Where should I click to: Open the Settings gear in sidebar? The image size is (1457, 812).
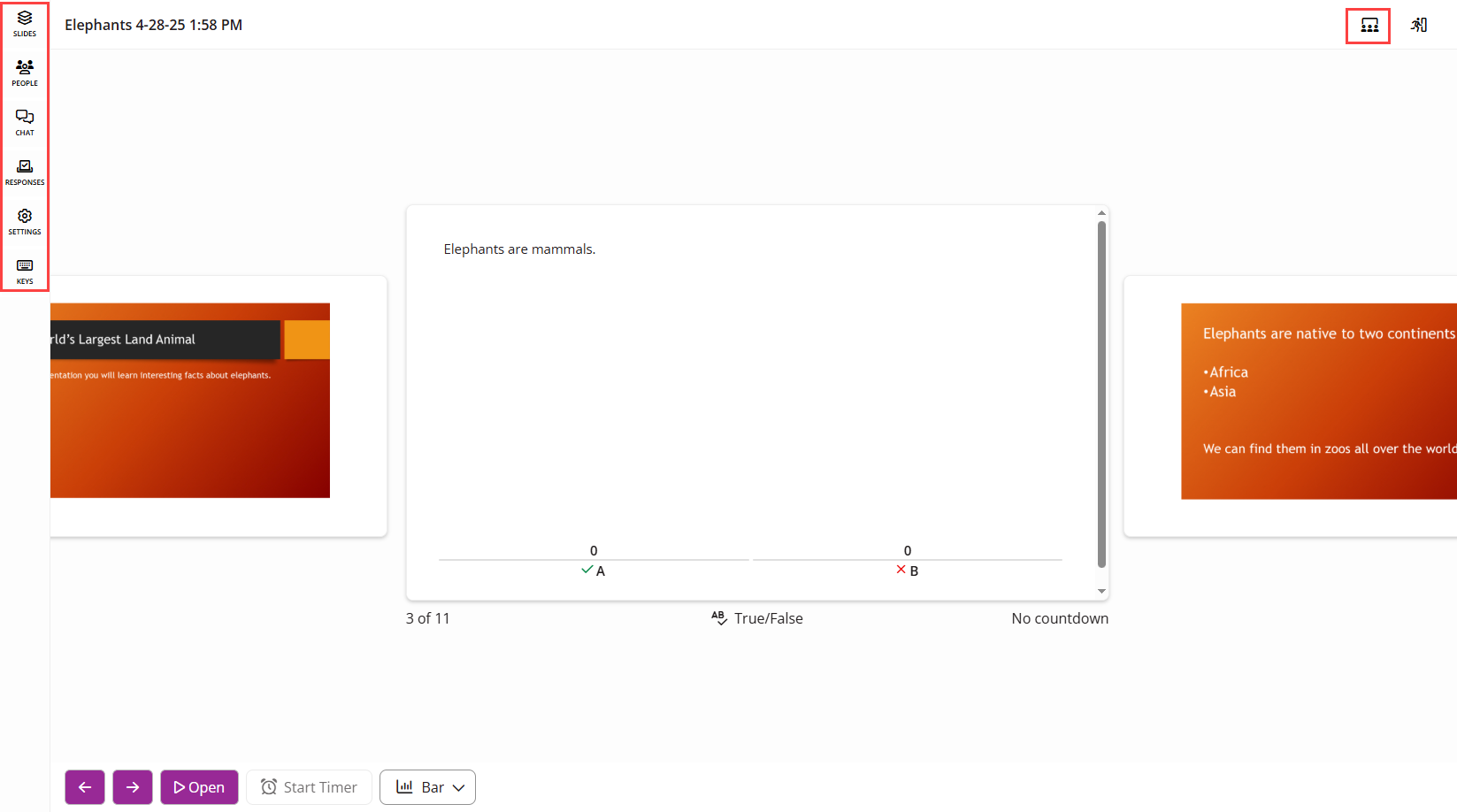[x=25, y=221]
